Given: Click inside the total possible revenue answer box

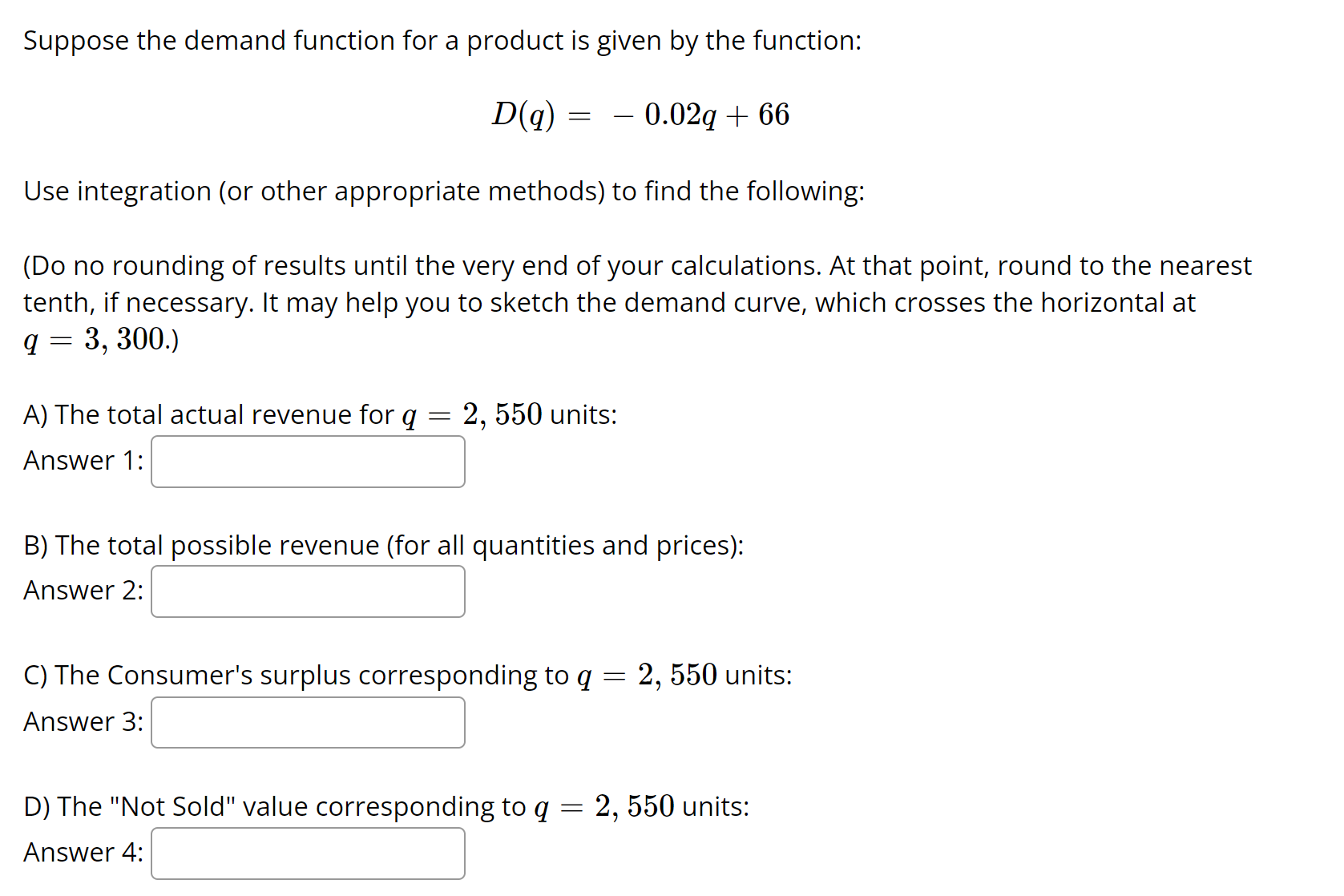Looking at the screenshot, I should (308, 591).
